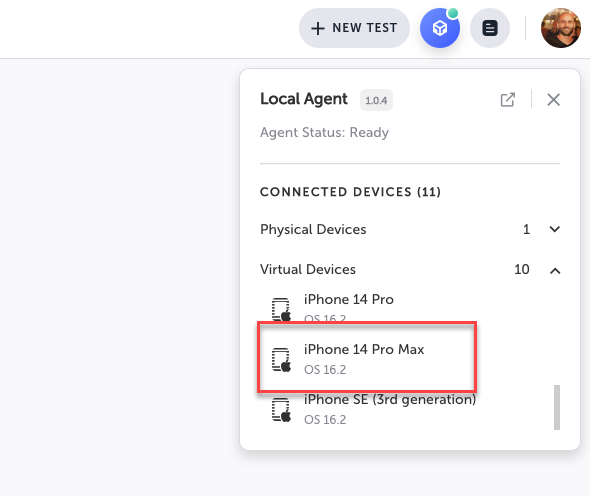Select iPhone 14 Pro Max device

(367, 357)
